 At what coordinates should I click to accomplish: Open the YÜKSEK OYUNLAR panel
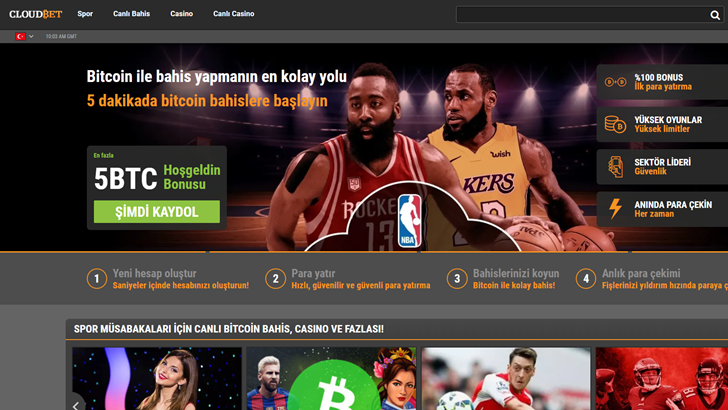[662, 124]
